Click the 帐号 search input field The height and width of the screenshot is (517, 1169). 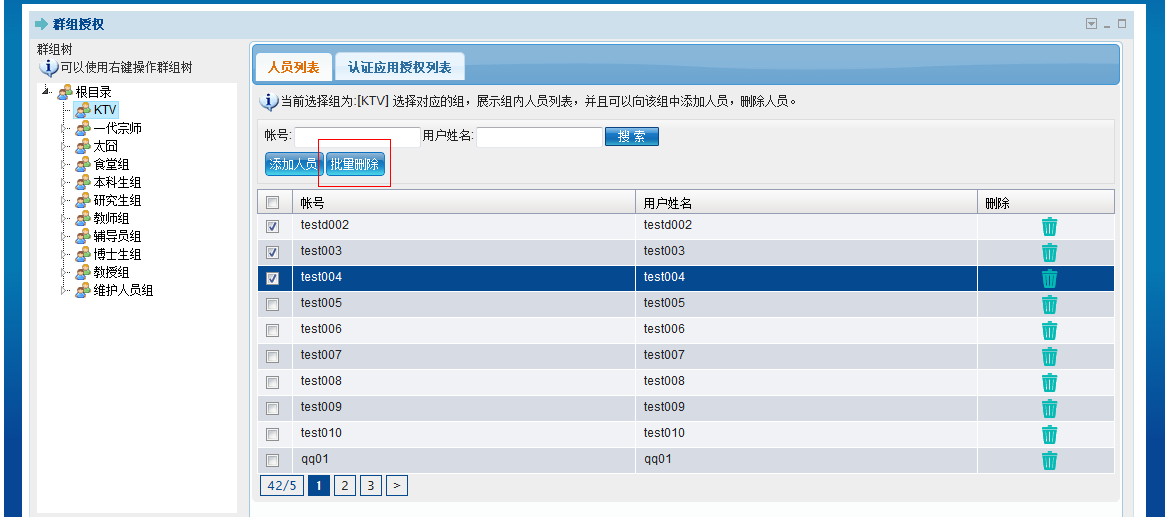(357, 137)
